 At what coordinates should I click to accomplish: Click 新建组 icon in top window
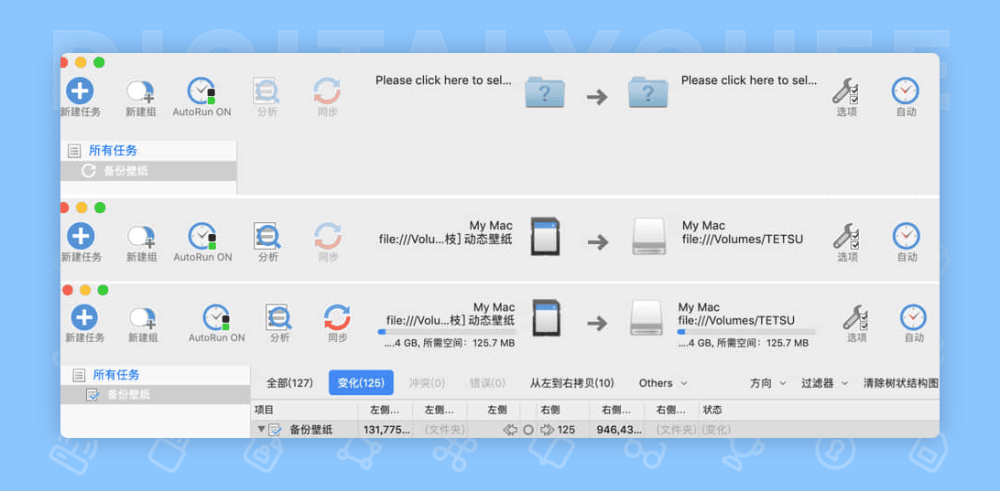(x=140, y=91)
